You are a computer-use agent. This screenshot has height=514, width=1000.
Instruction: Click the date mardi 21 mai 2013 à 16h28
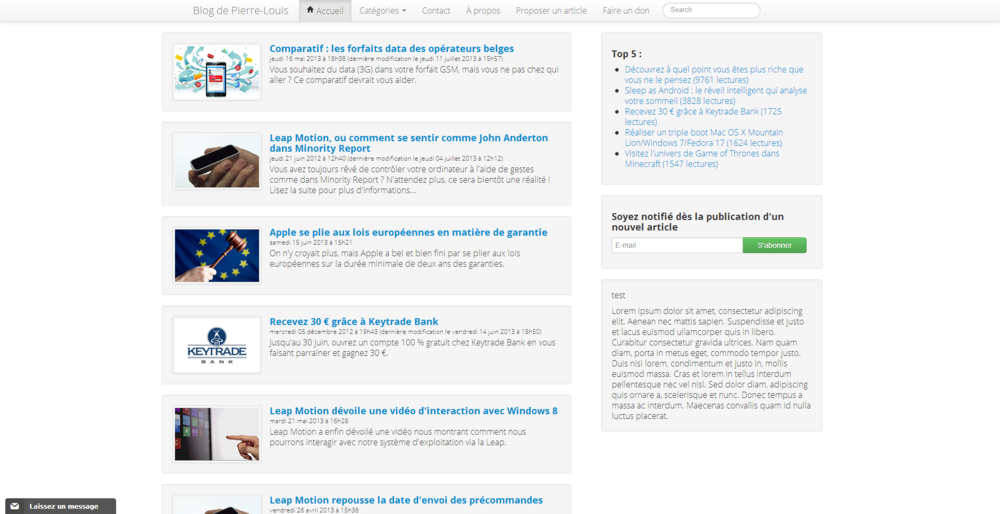tap(309, 421)
